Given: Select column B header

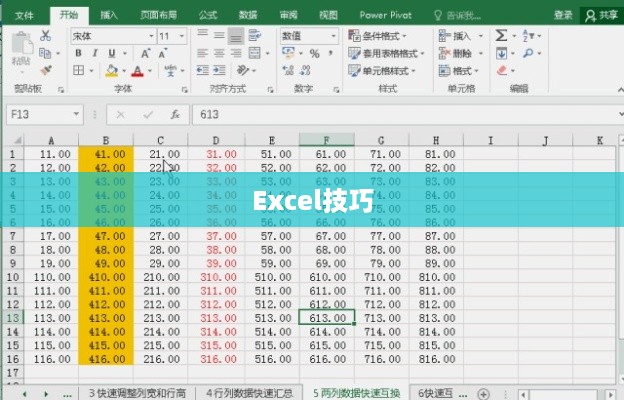Looking at the screenshot, I should coord(106,140).
